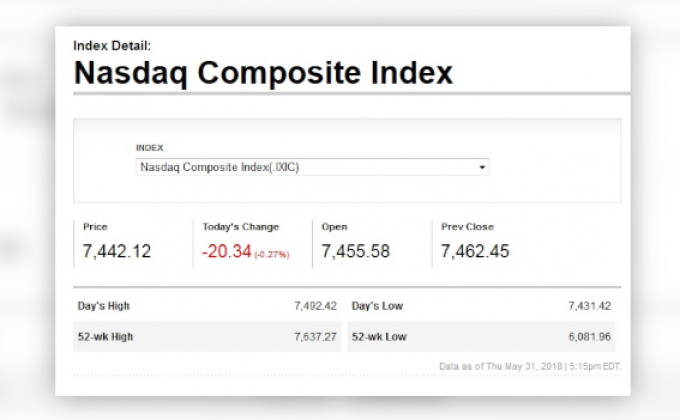Click the INDEX label above the selector
Viewport: 680px width, 420px height.
point(149,148)
